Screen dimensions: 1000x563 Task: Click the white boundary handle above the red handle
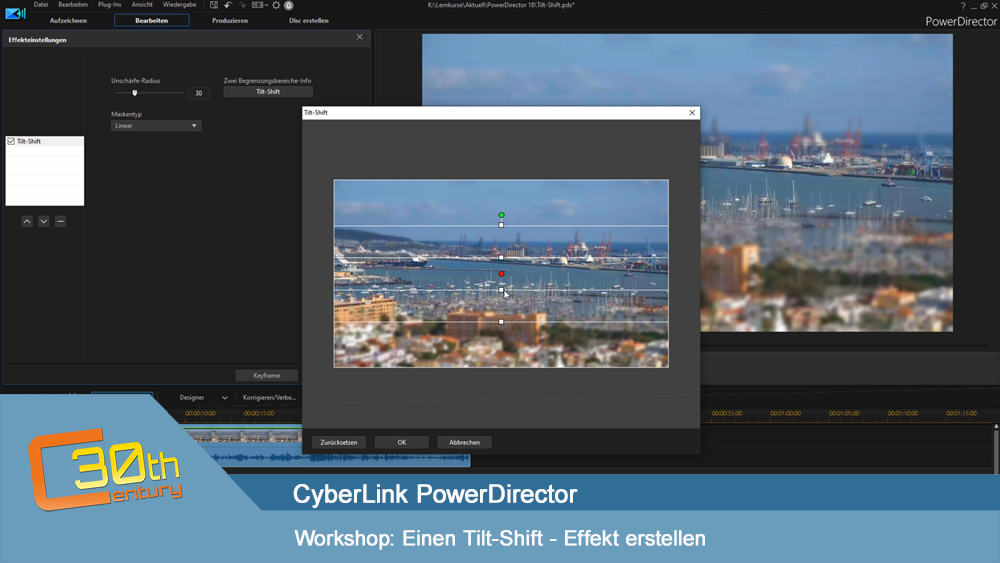[x=501, y=258]
